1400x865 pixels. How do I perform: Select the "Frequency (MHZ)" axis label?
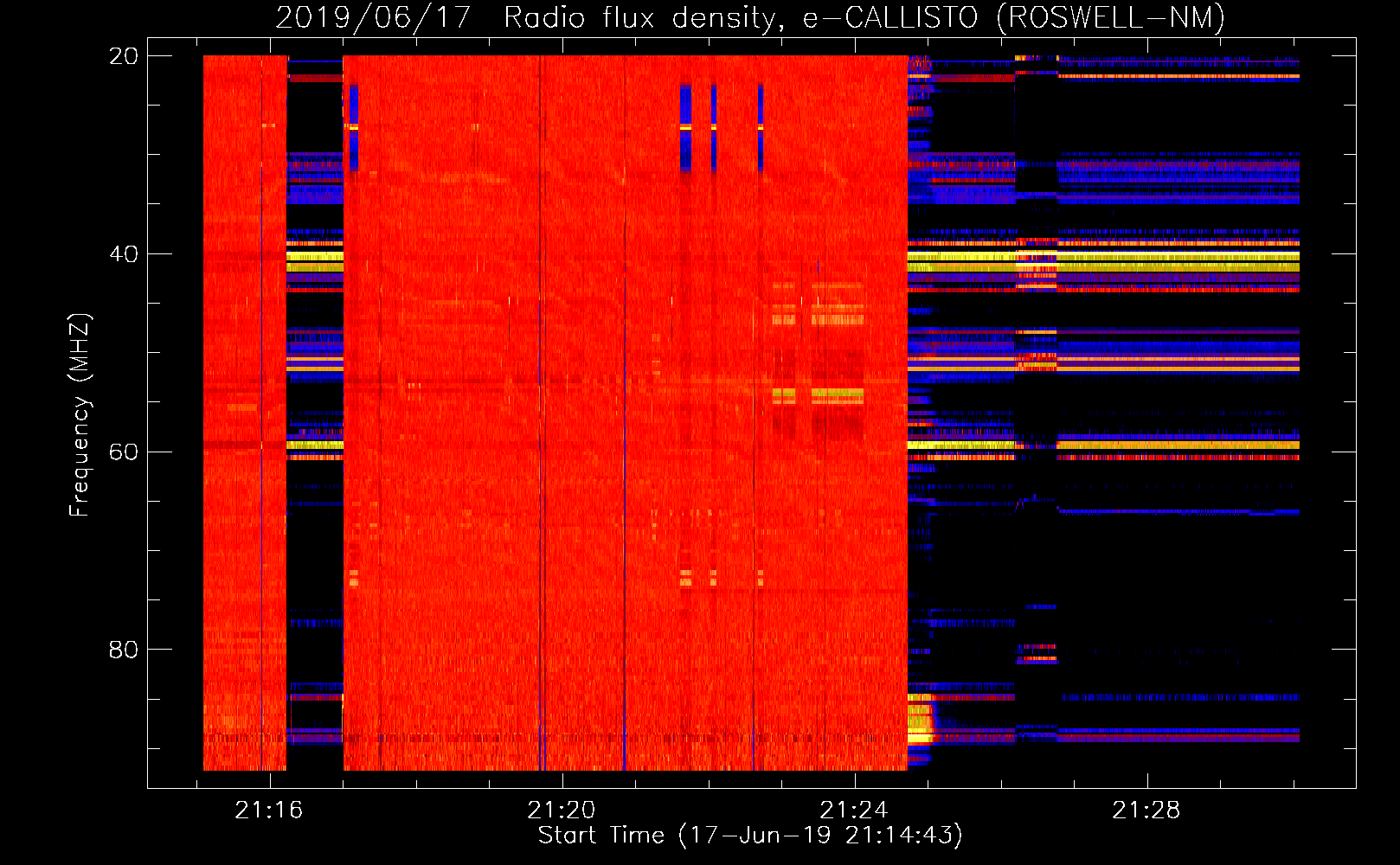[80, 415]
